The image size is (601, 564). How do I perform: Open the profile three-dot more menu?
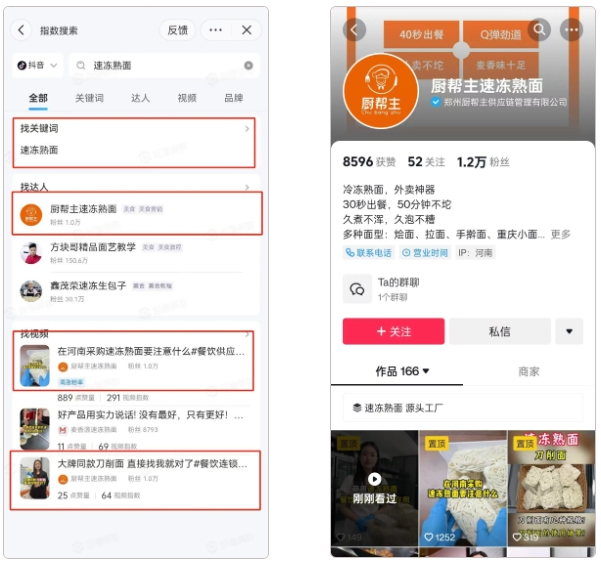coord(571,30)
